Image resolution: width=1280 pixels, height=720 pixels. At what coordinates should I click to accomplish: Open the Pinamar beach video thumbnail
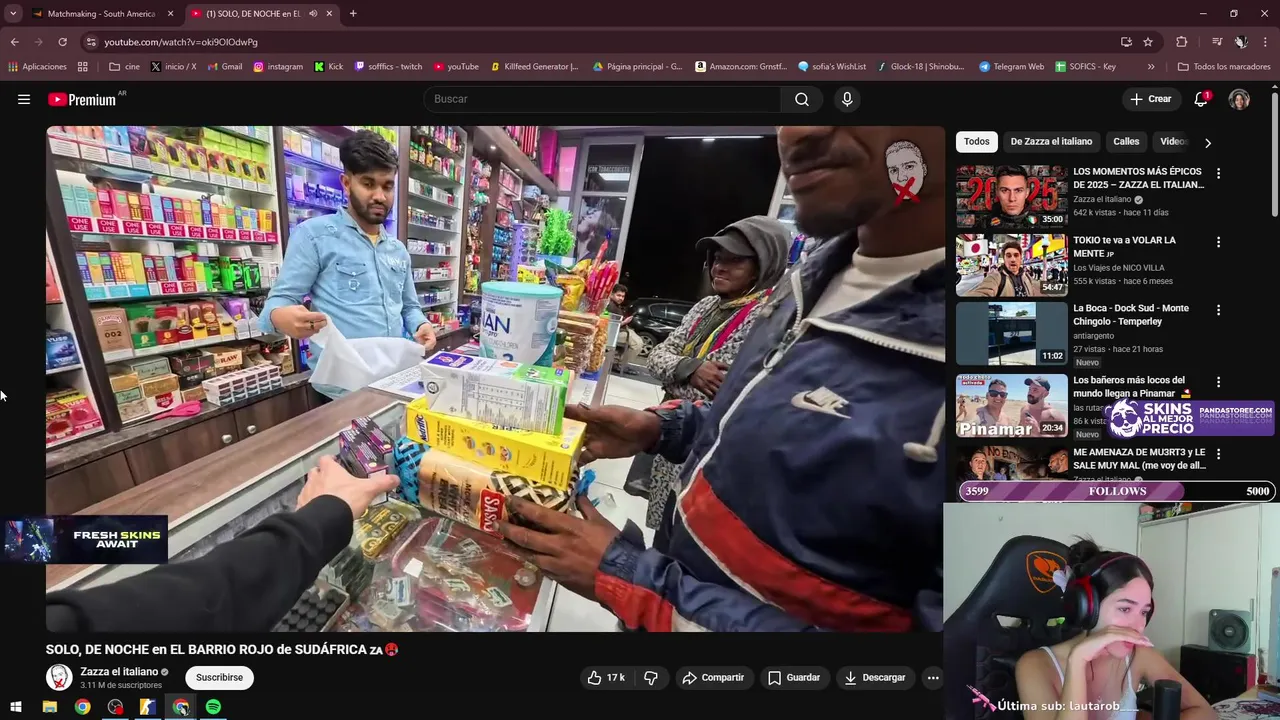click(x=1011, y=405)
